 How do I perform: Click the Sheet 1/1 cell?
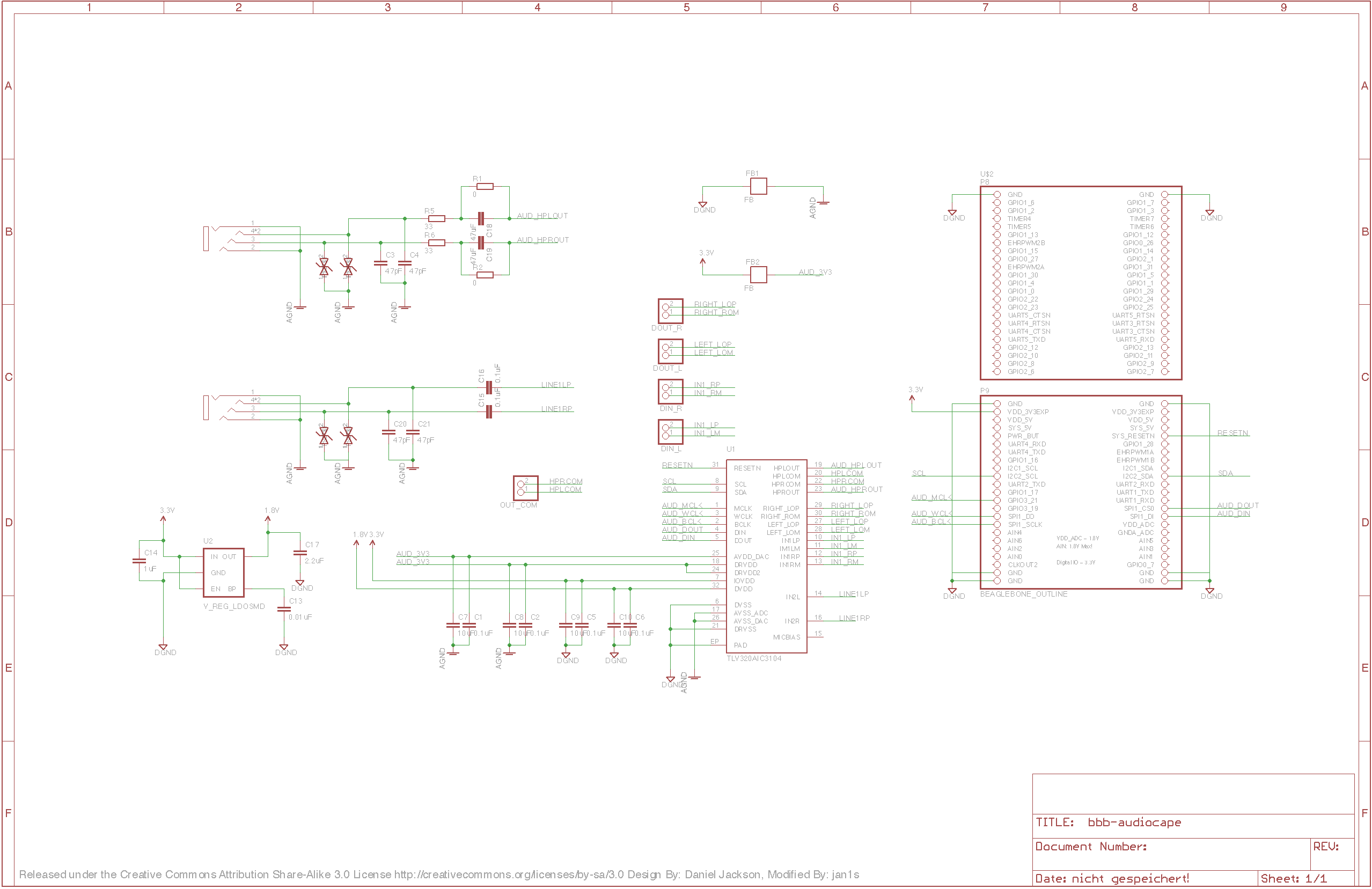(x=1293, y=879)
